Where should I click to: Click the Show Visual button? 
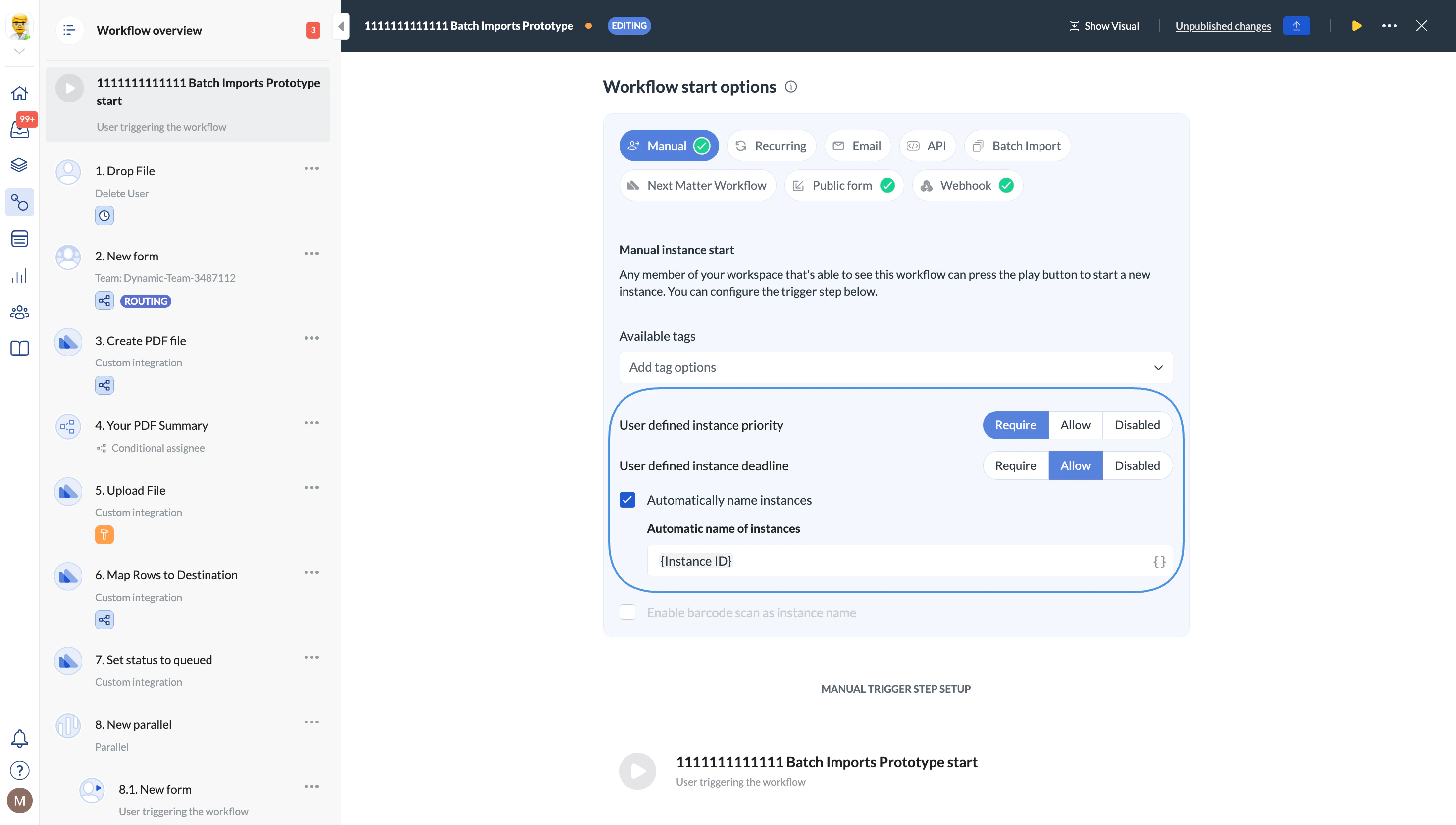point(1103,25)
